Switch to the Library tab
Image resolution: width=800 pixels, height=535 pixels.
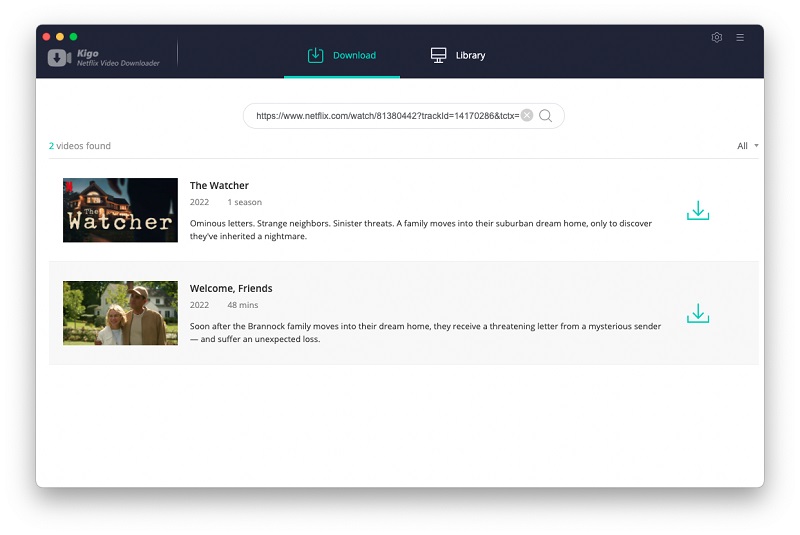pos(458,55)
